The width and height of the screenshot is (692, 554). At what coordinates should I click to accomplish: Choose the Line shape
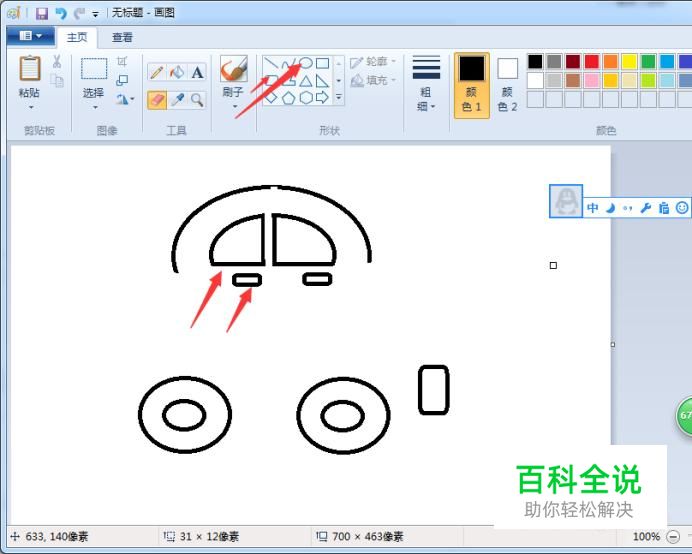pyautogui.click(x=271, y=63)
